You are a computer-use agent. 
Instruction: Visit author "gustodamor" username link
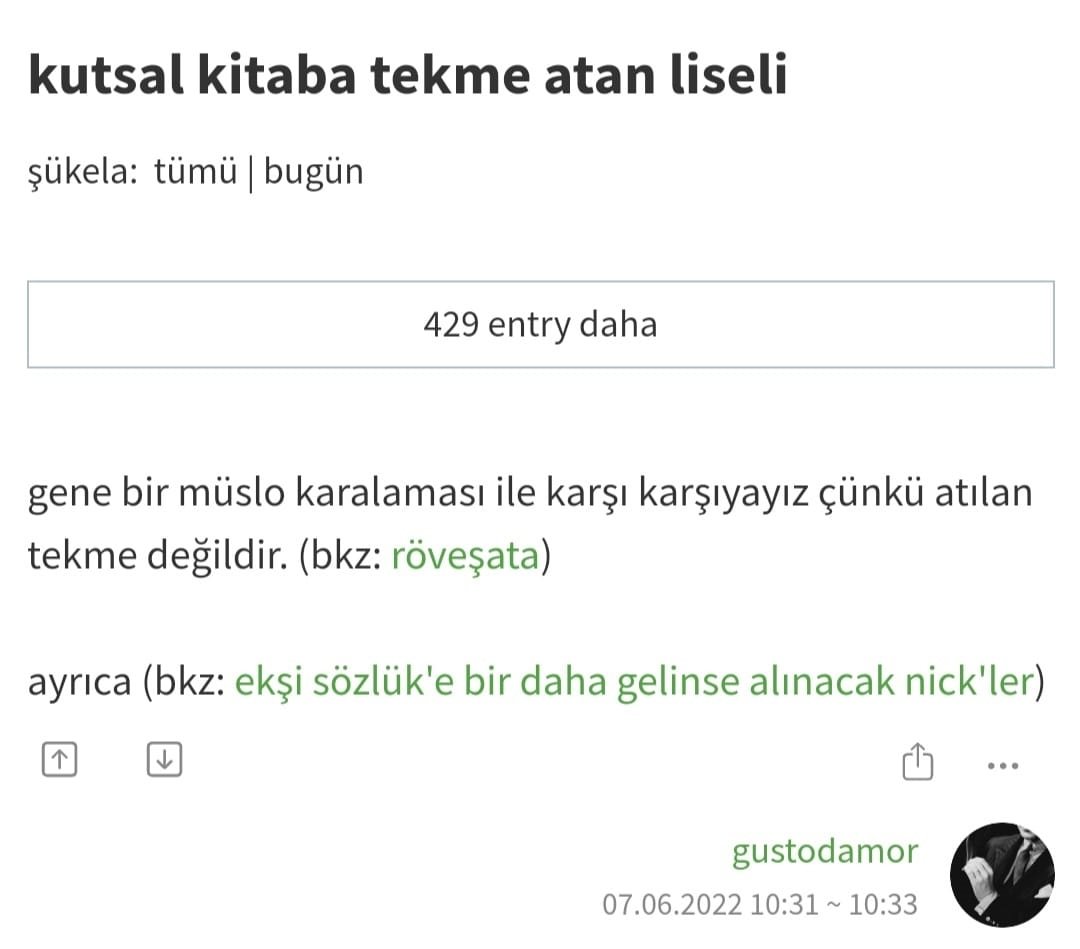(x=825, y=851)
